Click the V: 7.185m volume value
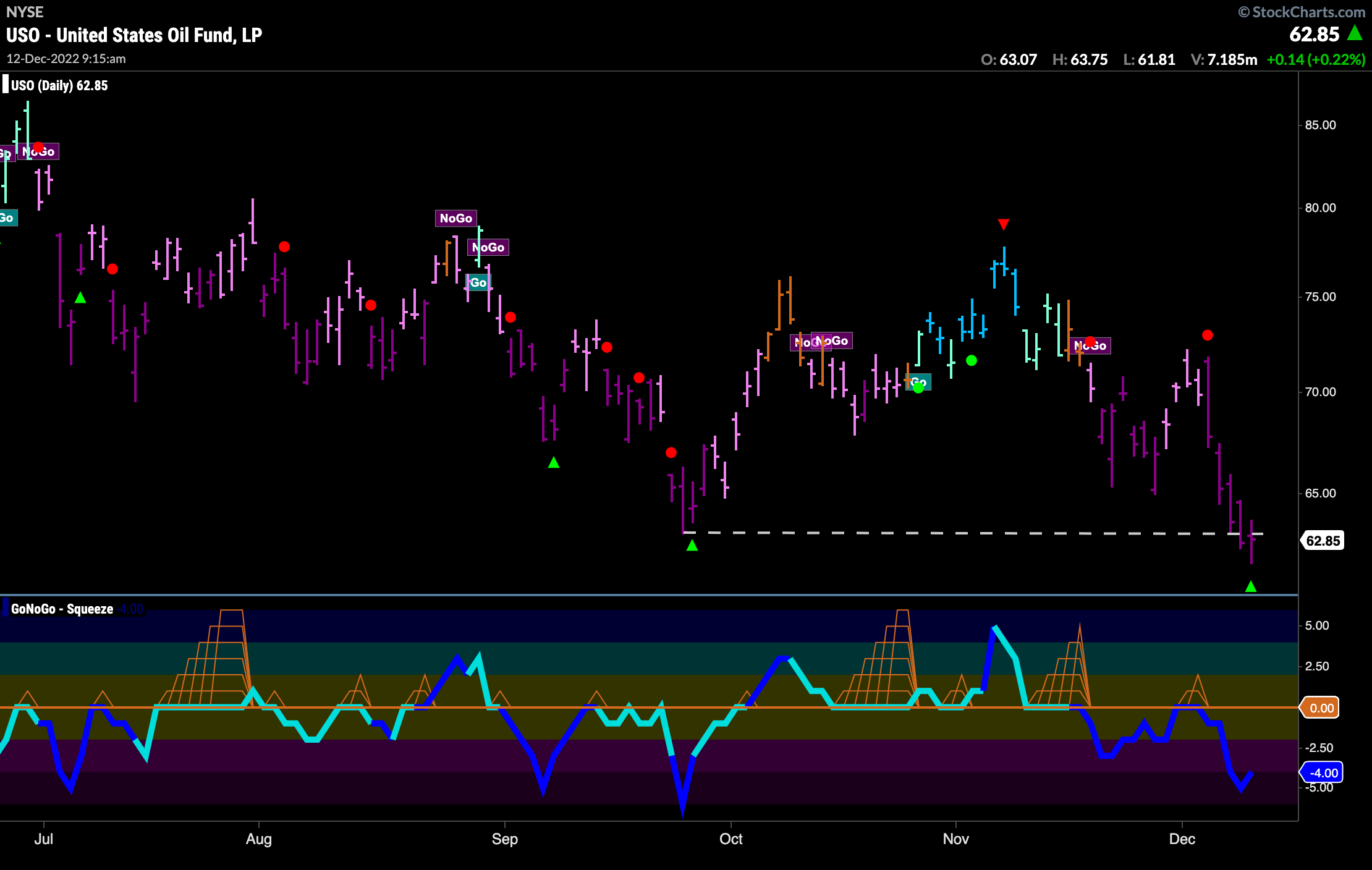 pyautogui.click(x=1224, y=60)
